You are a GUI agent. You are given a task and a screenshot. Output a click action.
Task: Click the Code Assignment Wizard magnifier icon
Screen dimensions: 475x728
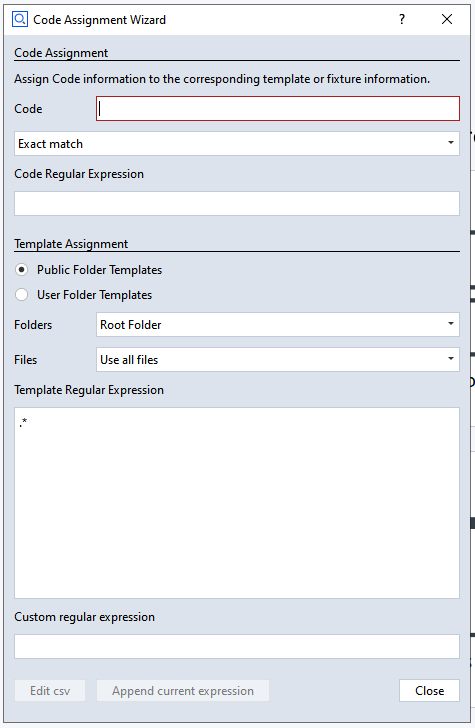tap(20, 20)
